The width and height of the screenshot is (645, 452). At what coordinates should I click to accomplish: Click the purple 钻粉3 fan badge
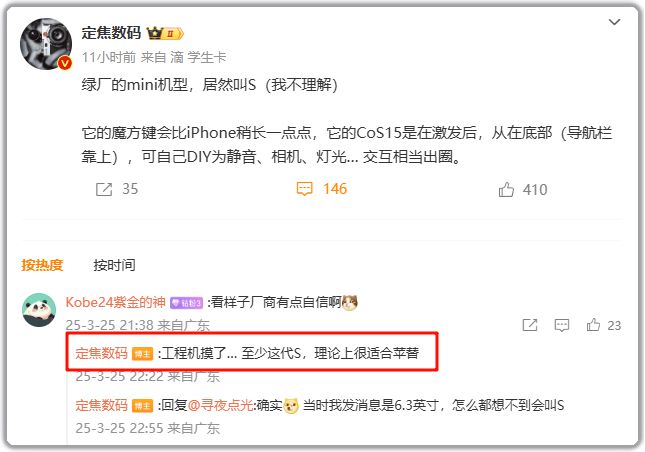186,303
